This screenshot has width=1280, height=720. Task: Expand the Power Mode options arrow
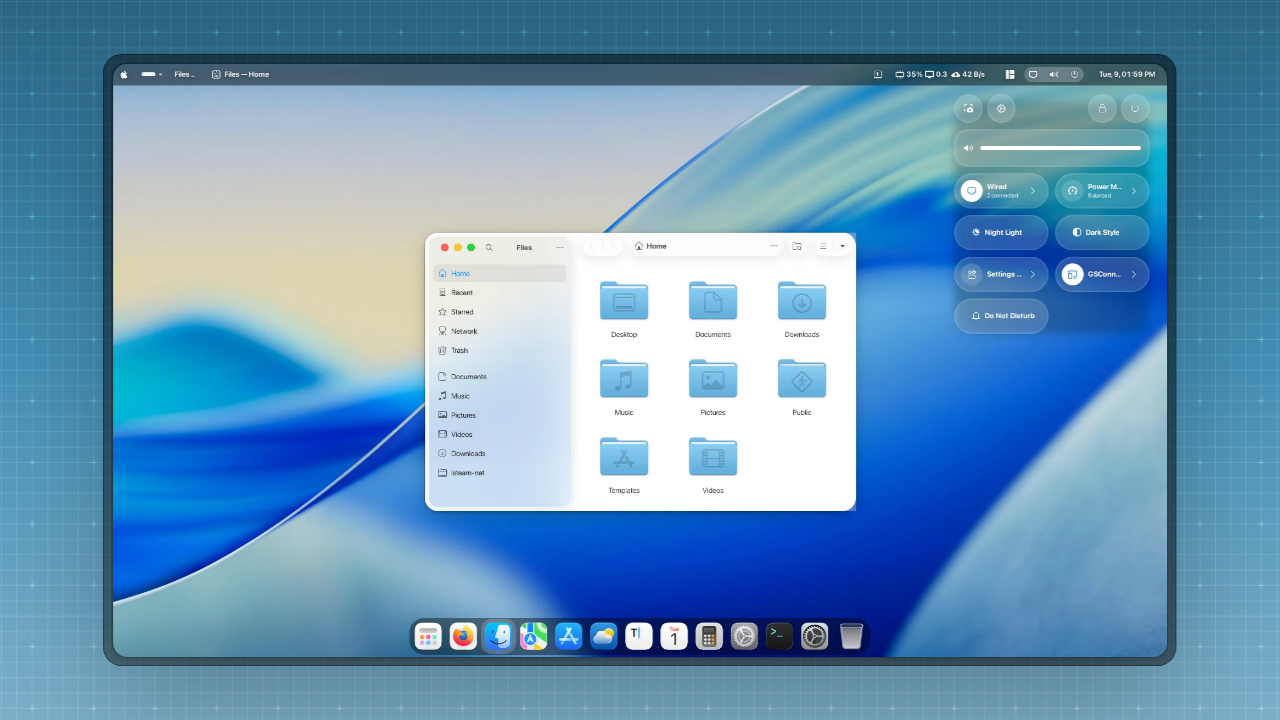click(1134, 190)
